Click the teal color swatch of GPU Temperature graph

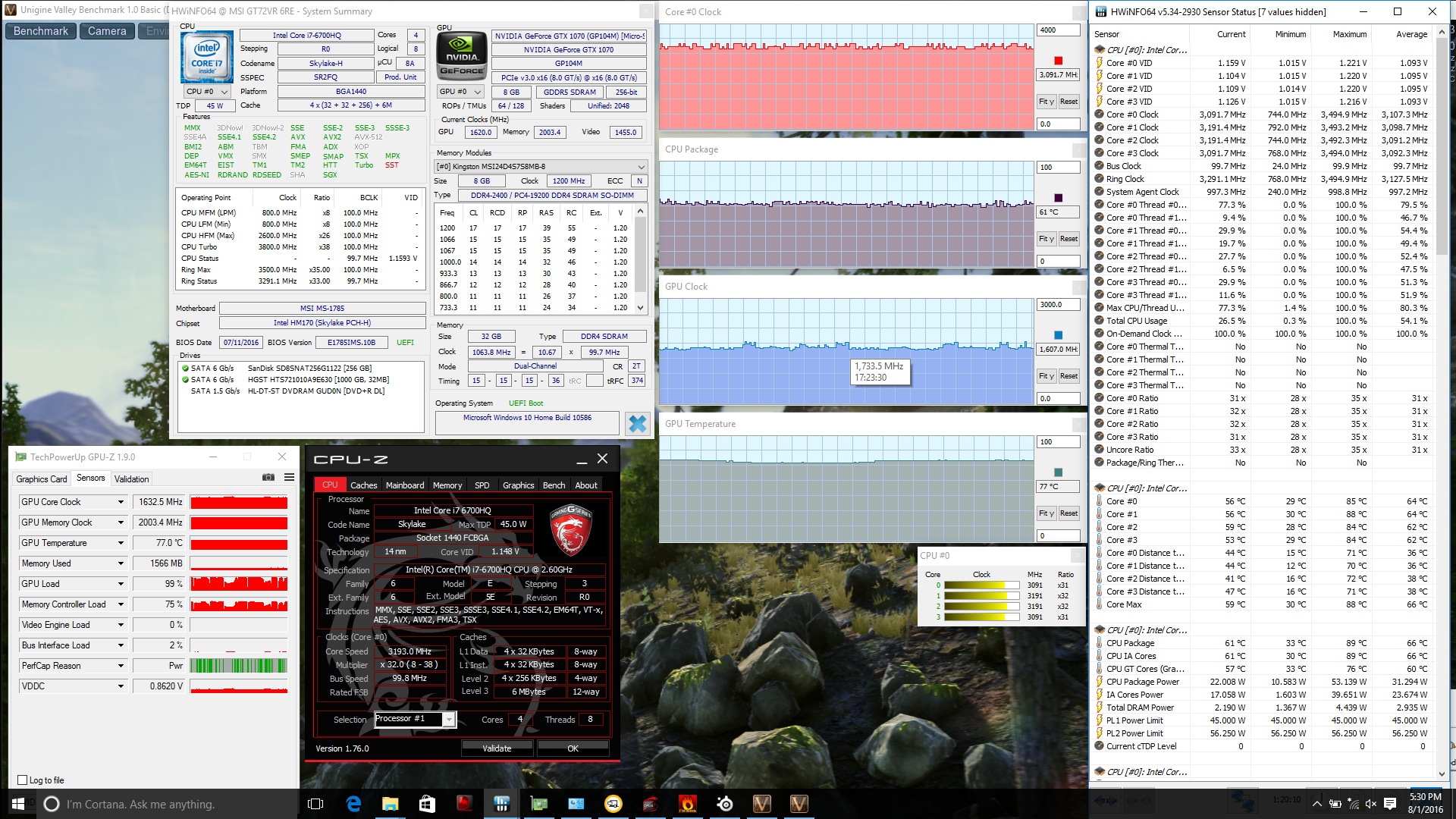pyautogui.click(x=1059, y=472)
